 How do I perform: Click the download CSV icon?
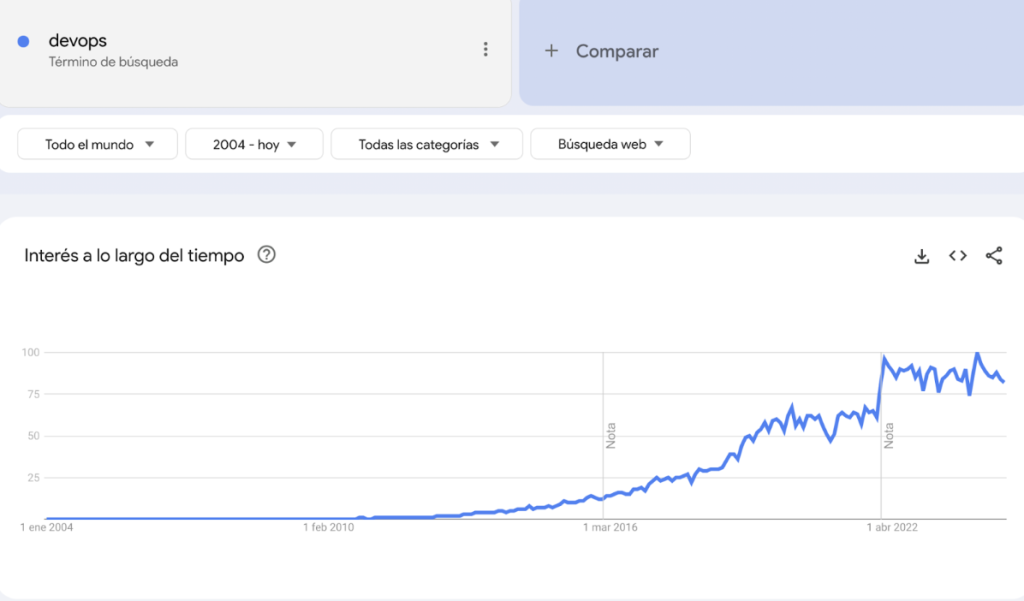(x=922, y=256)
